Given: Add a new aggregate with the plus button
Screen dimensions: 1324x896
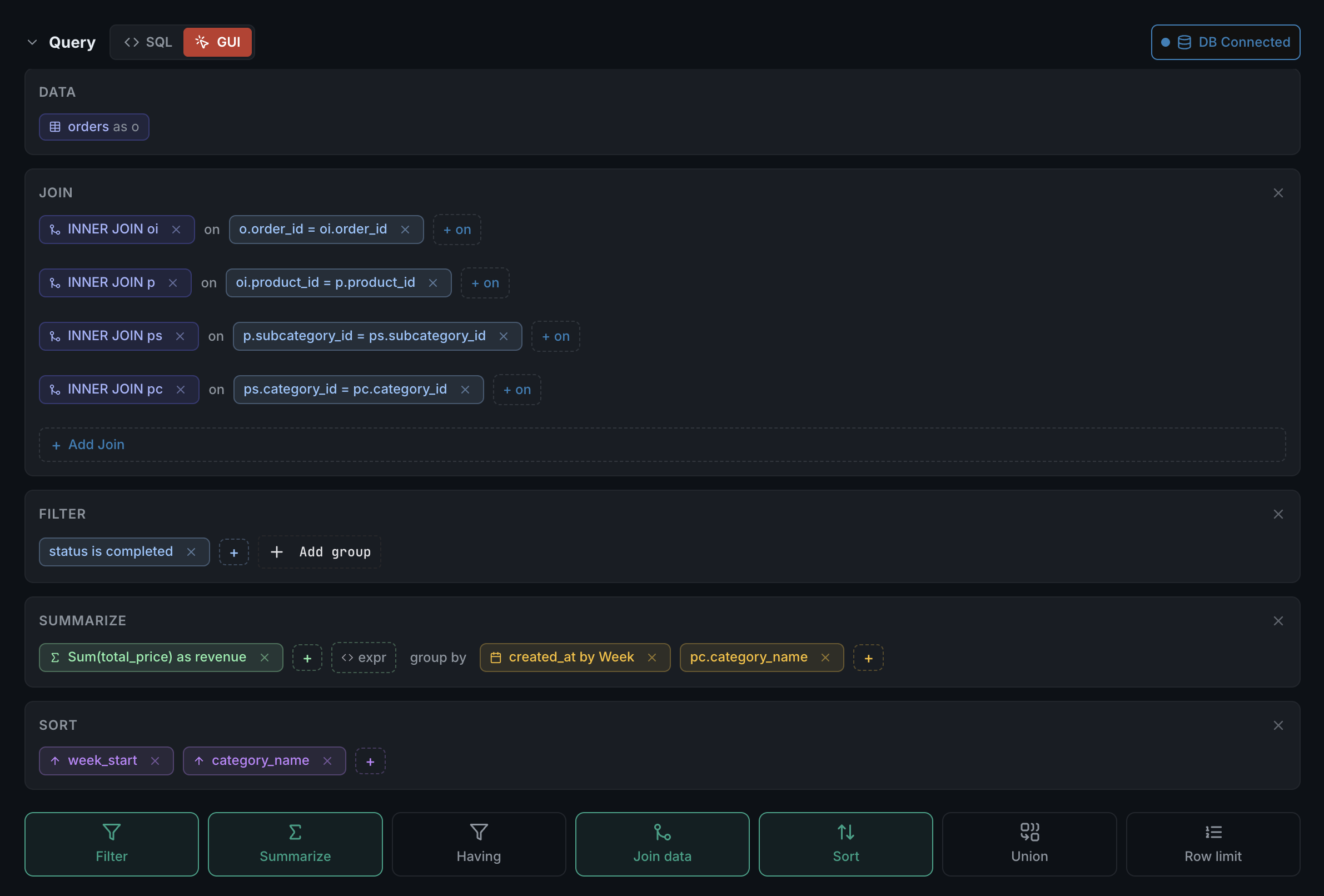Looking at the screenshot, I should pos(307,659).
